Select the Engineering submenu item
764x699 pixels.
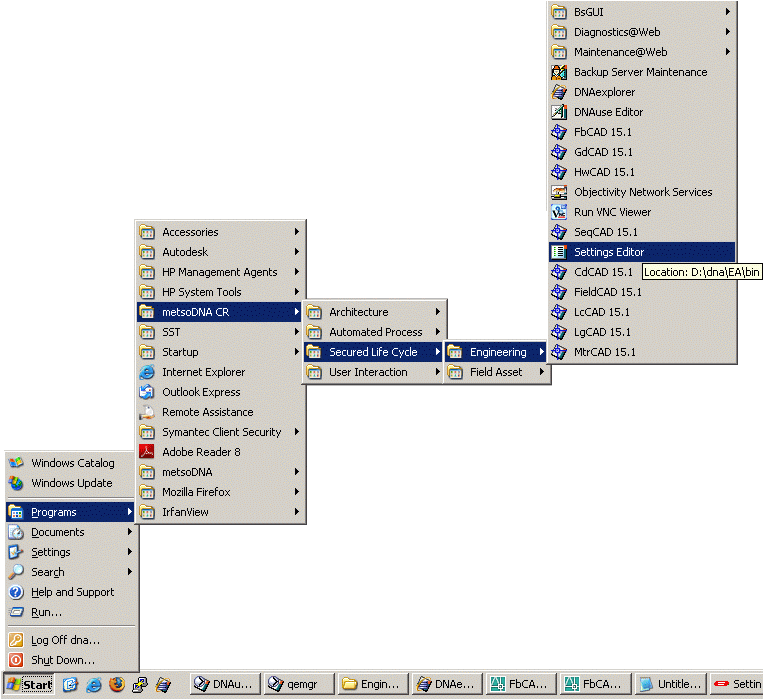[x=496, y=352]
